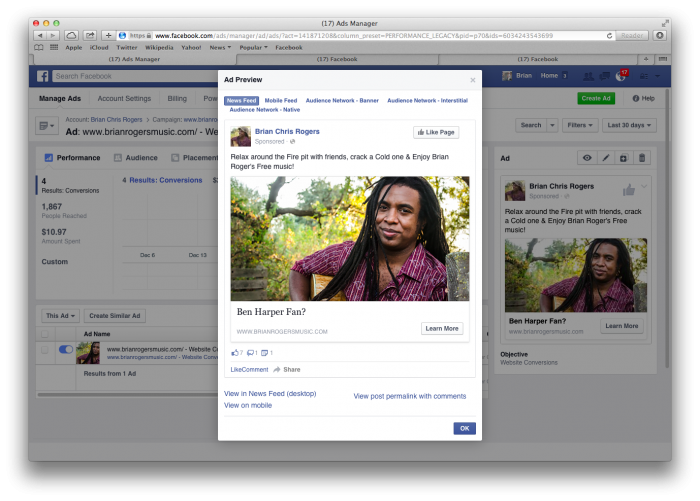Tick the checkbox in the Ad Name header row

45,334
